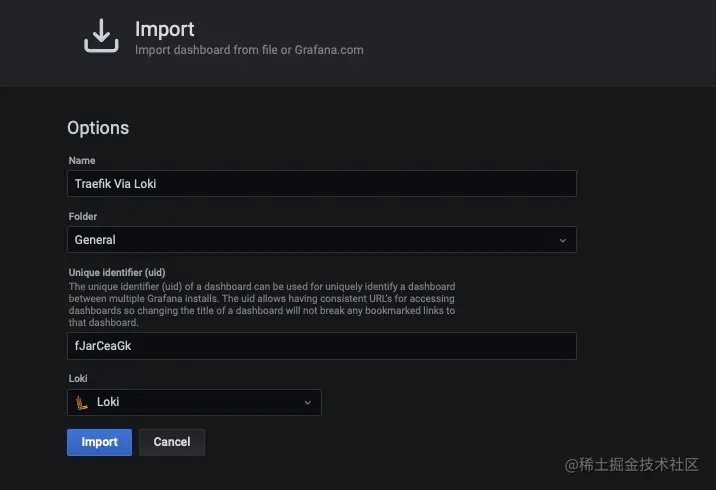
Task: Click the 'Options' section heading
Action: point(98,128)
